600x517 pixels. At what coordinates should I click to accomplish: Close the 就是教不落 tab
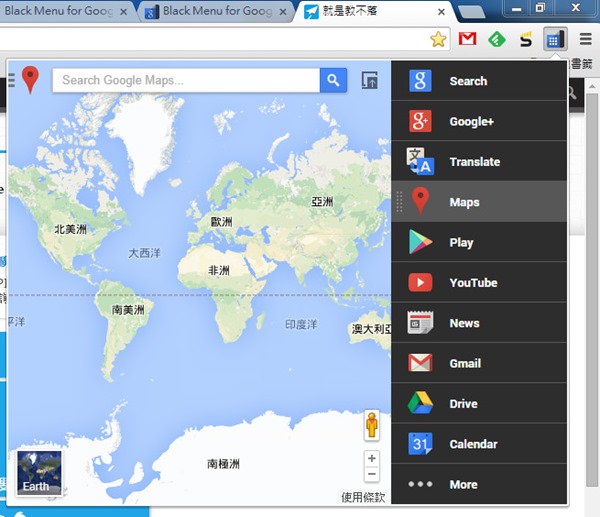point(441,12)
